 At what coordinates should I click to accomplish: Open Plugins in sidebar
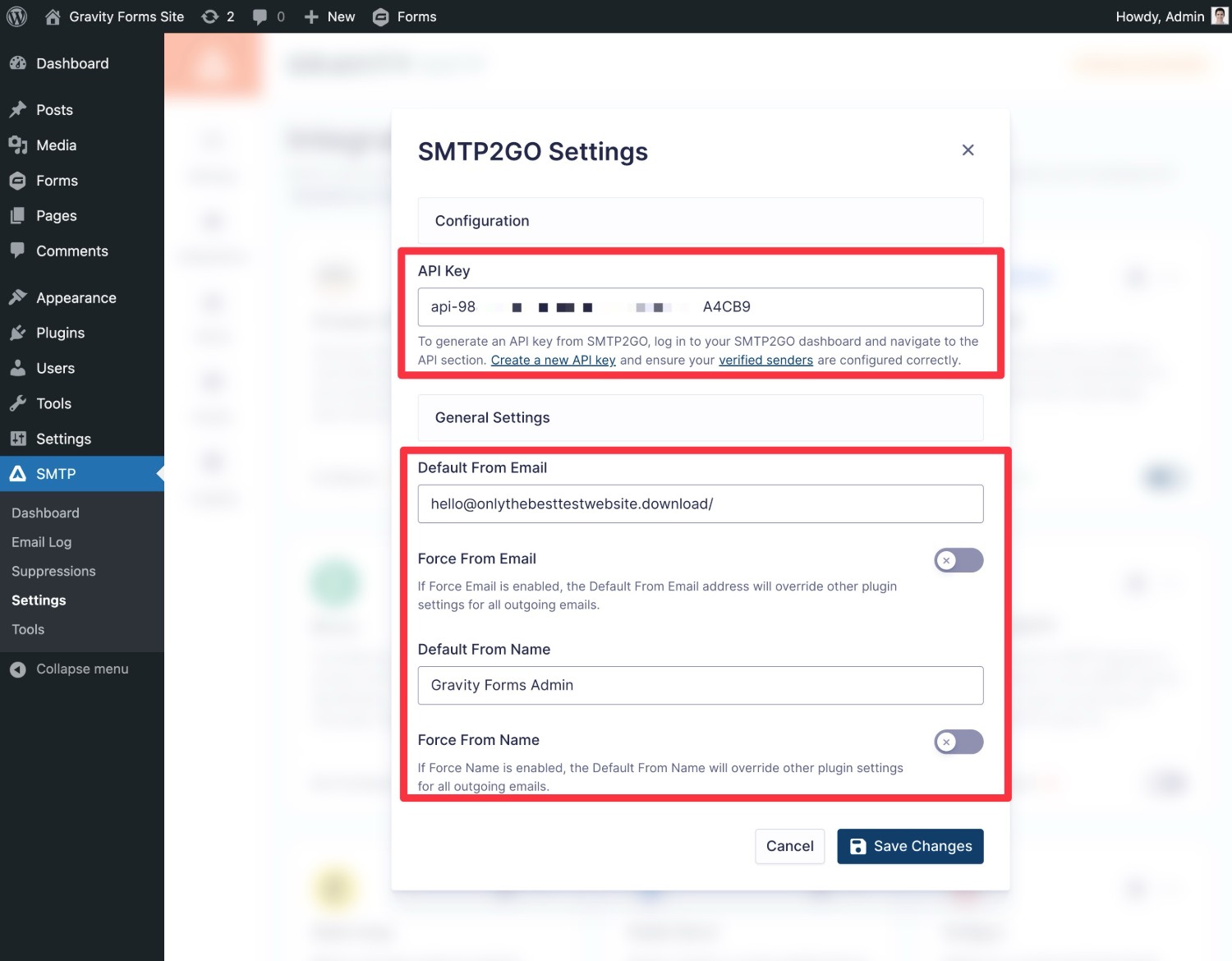coord(82,333)
